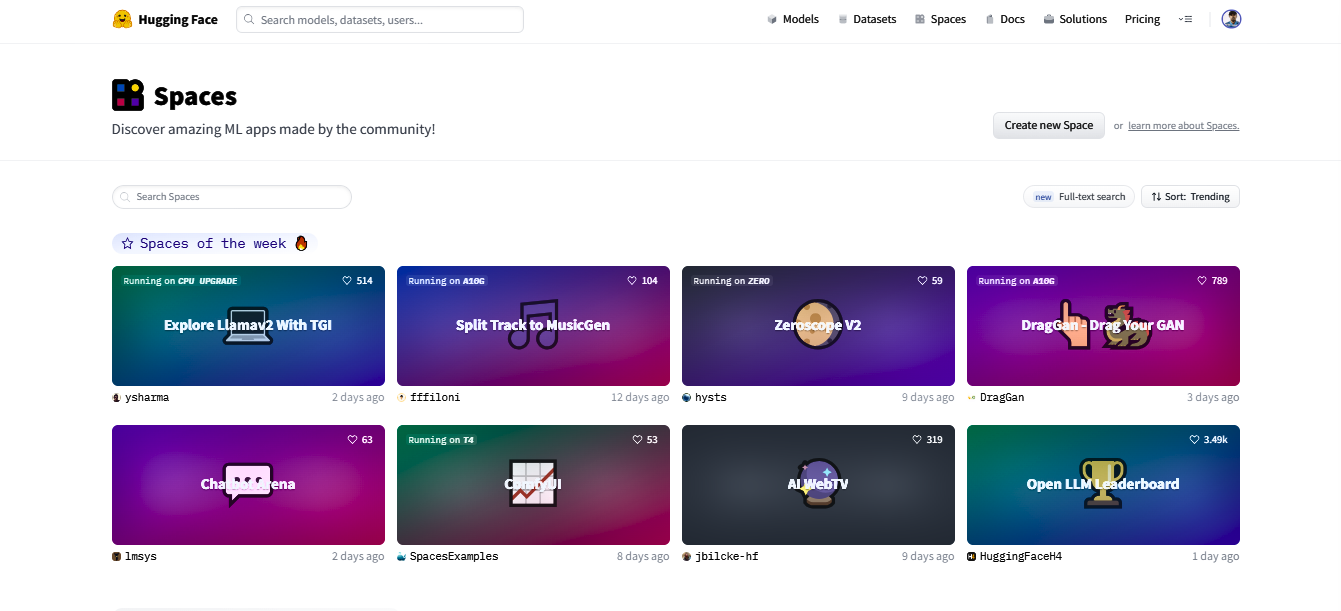Click the ysharma author avatar
This screenshot has width=1341, height=611.
(x=116, y=398)
